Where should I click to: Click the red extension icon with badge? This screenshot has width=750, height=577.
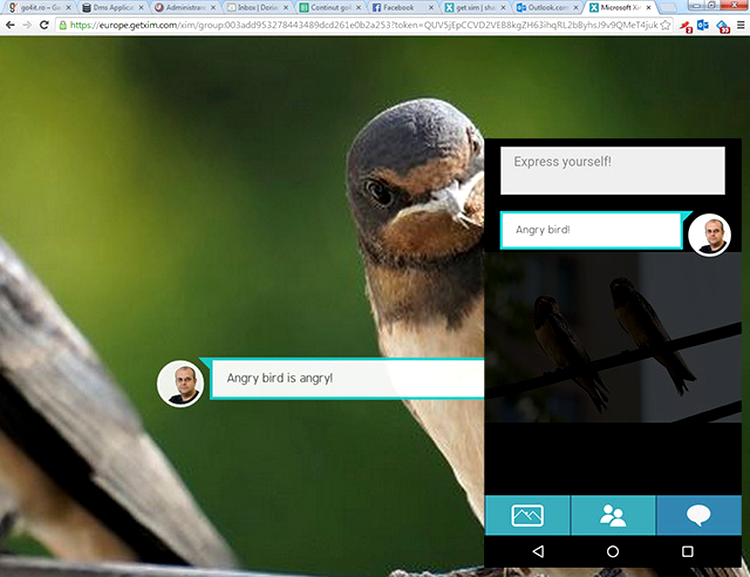pyautogui.click(x=686, y=26)
